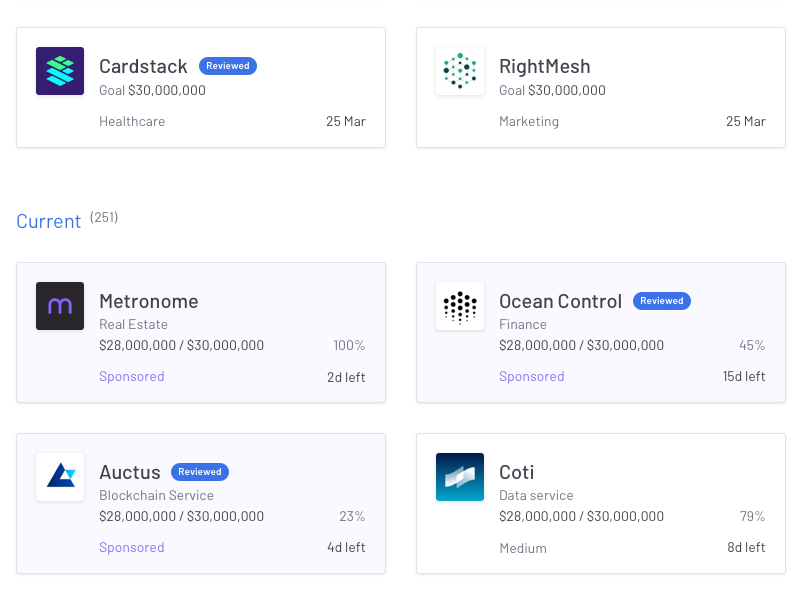This screenshot has height=600, width=800.
Task: Click the RightMesh dotted logo icon
Action: pyautogui.click(x=460, y=71)
